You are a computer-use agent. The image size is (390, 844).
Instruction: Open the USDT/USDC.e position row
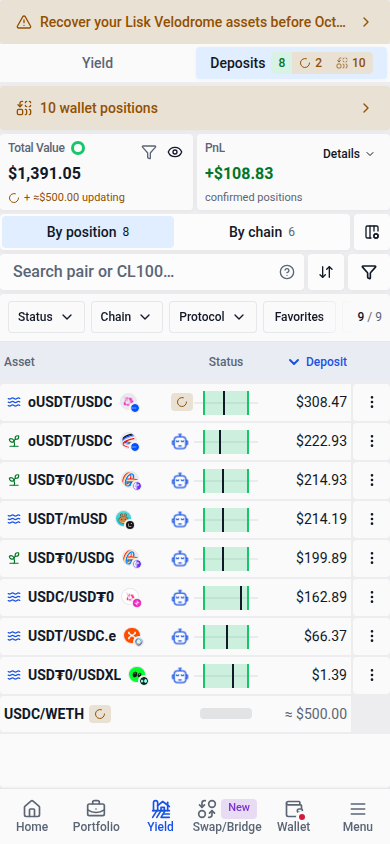175,636
